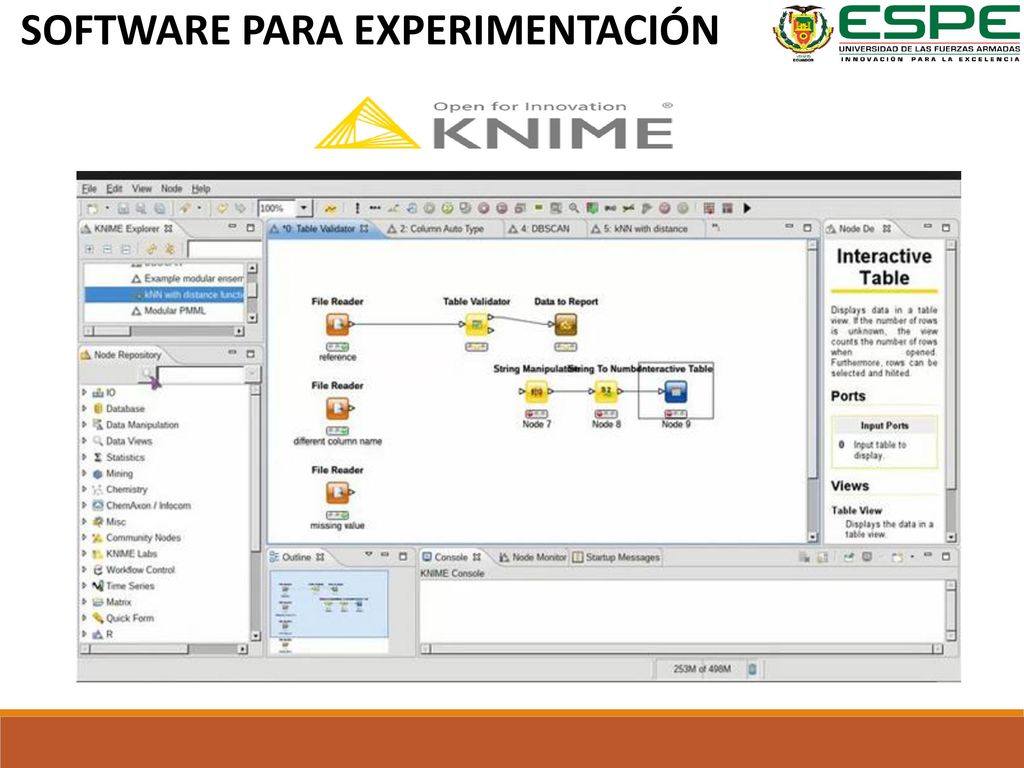The width and height of the screenshot is (1024, 768).
Task: Expand the Workflow Control category
Action: (x=84, y=569)
